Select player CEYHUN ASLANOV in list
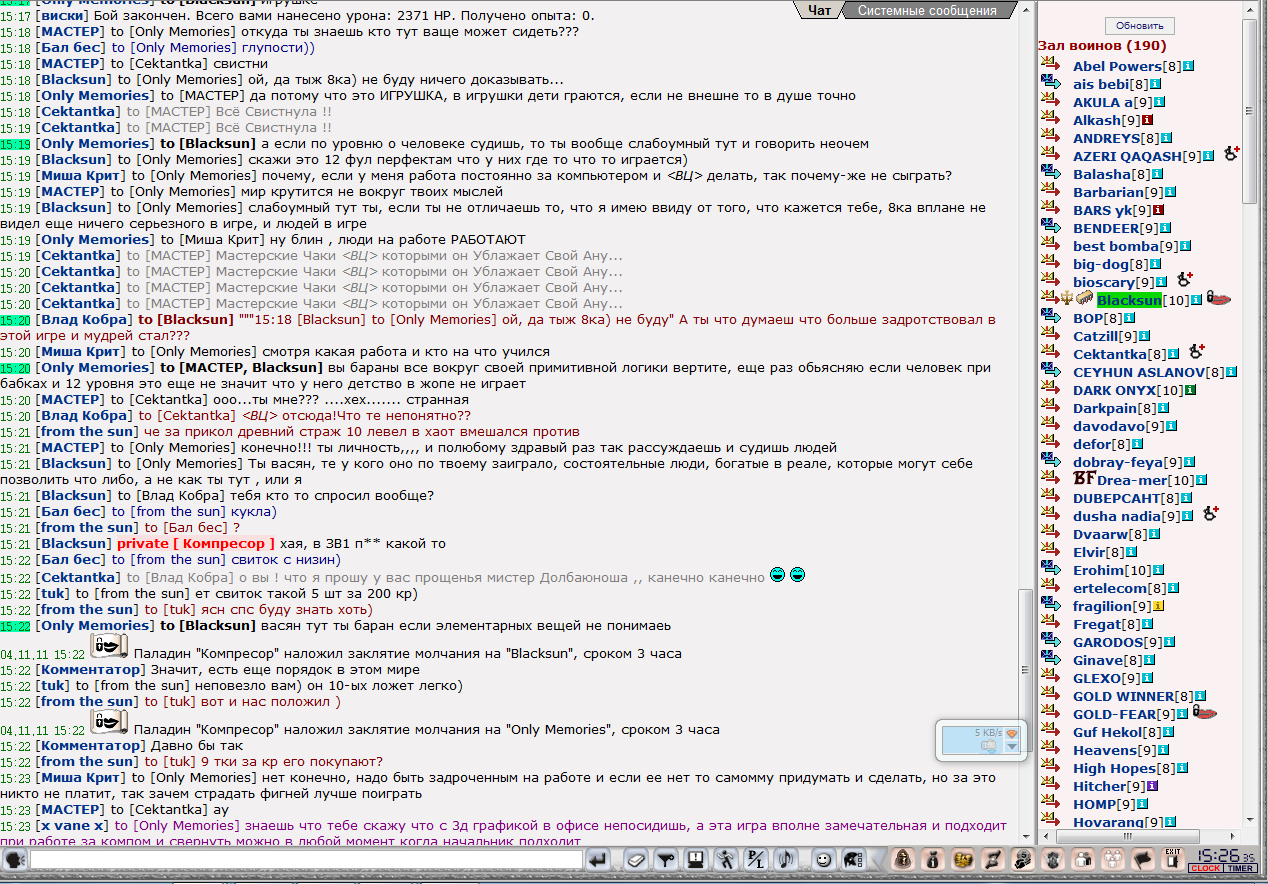This screenshot has width=1268, height=884. pyautogui.click(x=1139, y=372)
